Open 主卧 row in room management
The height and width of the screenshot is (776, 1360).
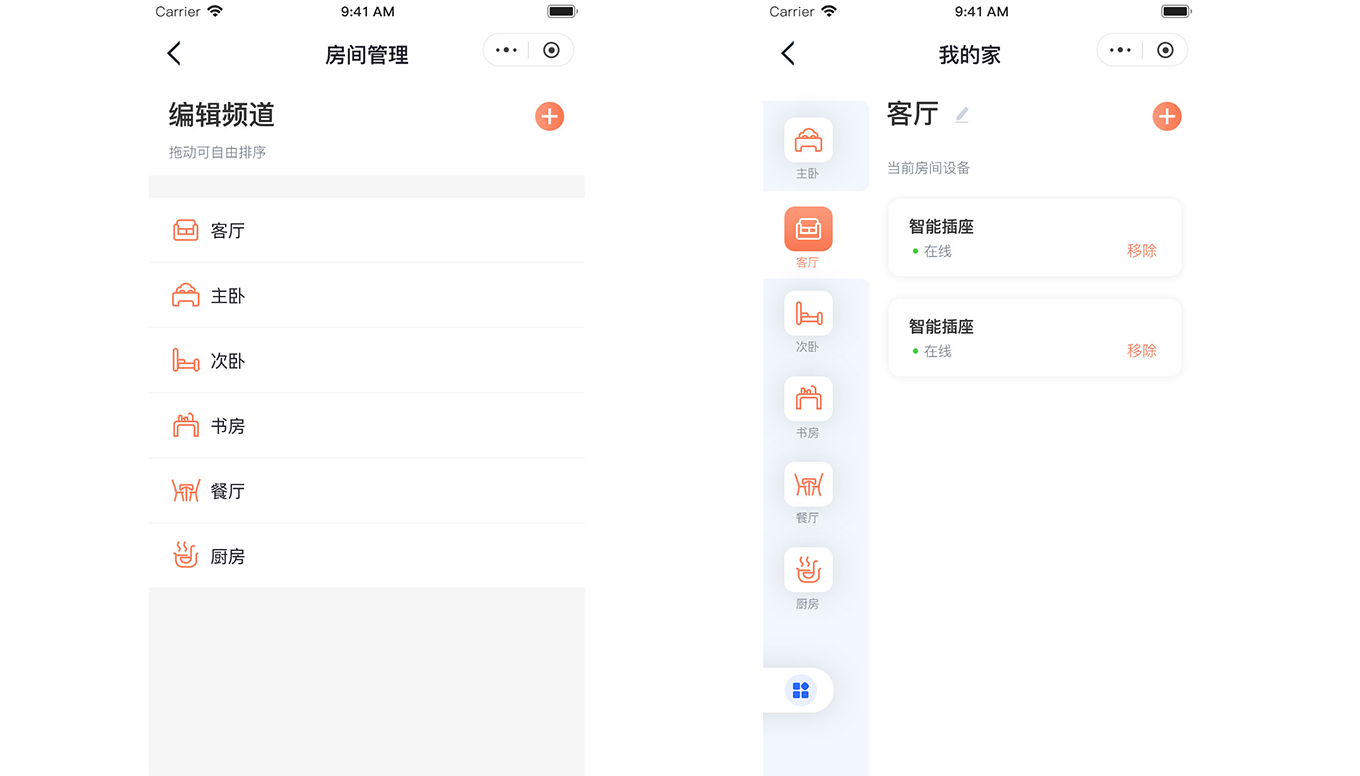click(x=367, y=296)
